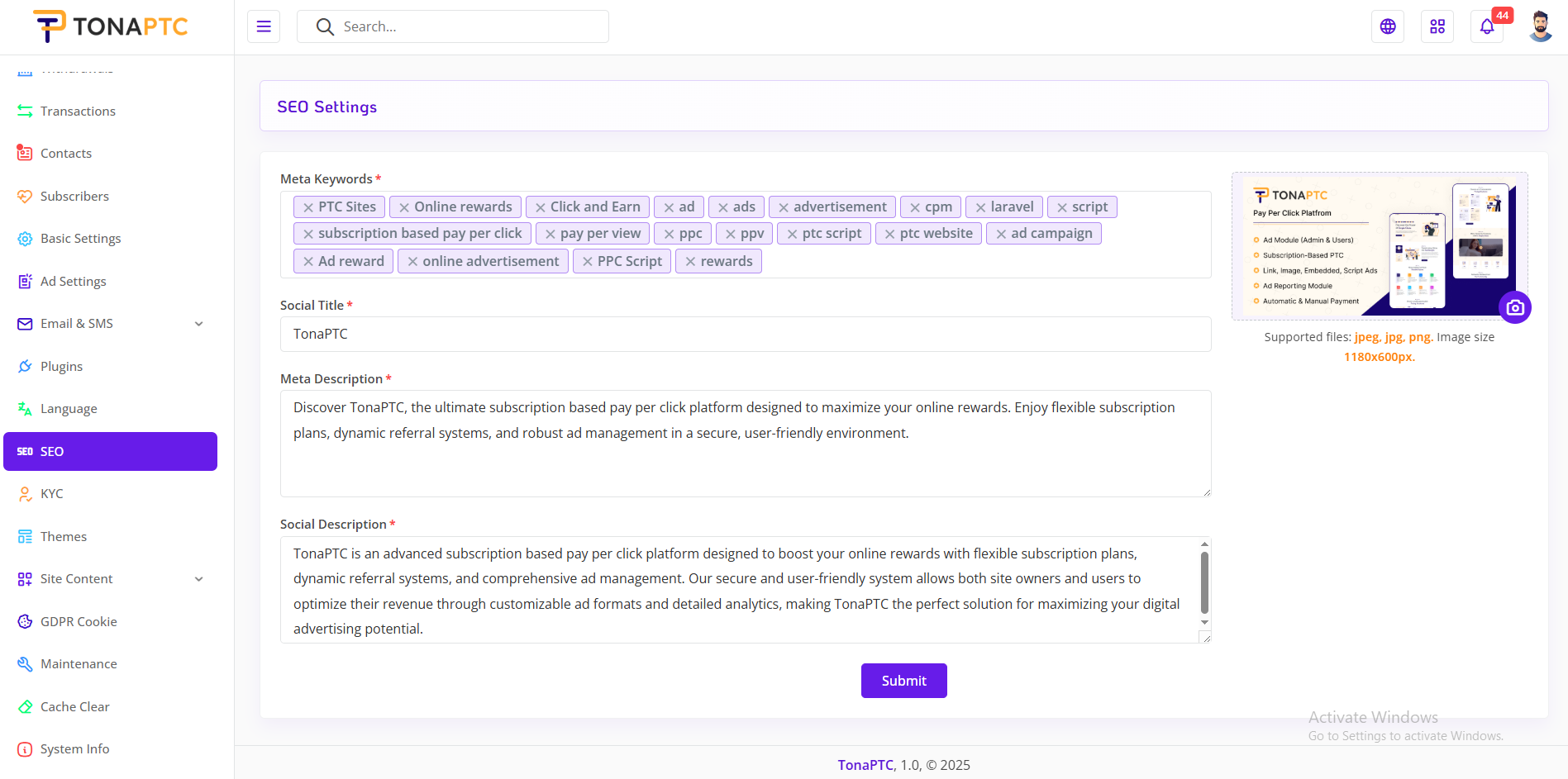Click the Basic Settings gear icon
This screenshot has width=1568, height=779.
tap(25, 238)
